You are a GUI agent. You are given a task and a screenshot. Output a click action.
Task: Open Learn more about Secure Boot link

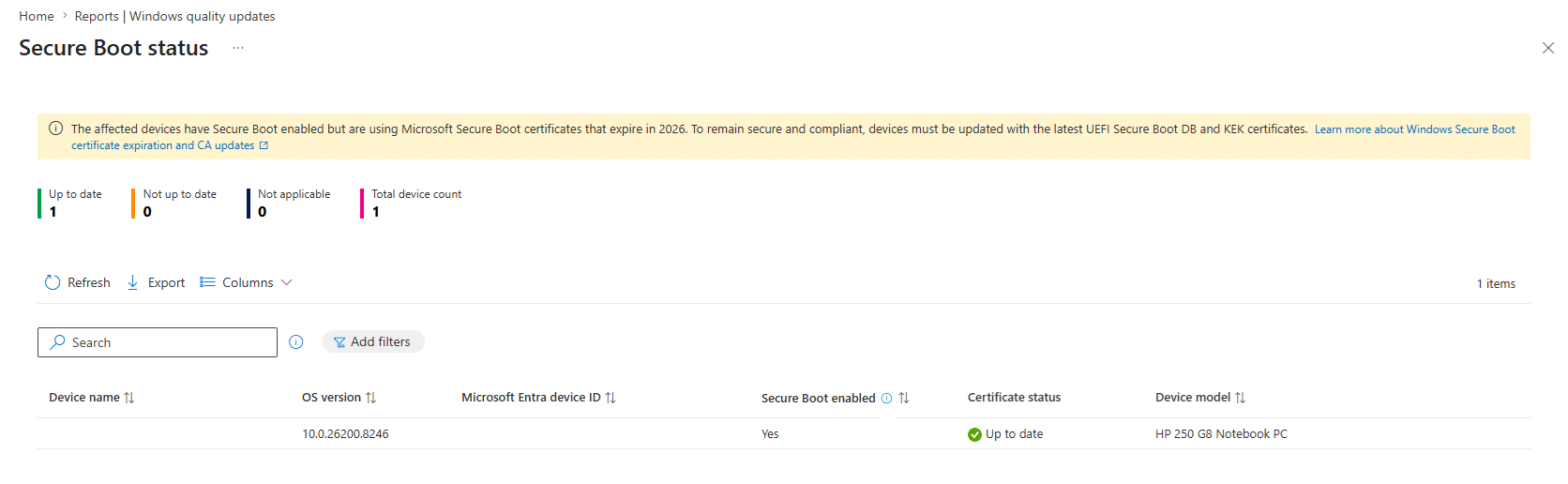pyautogui.click(x=1414, y=129)
